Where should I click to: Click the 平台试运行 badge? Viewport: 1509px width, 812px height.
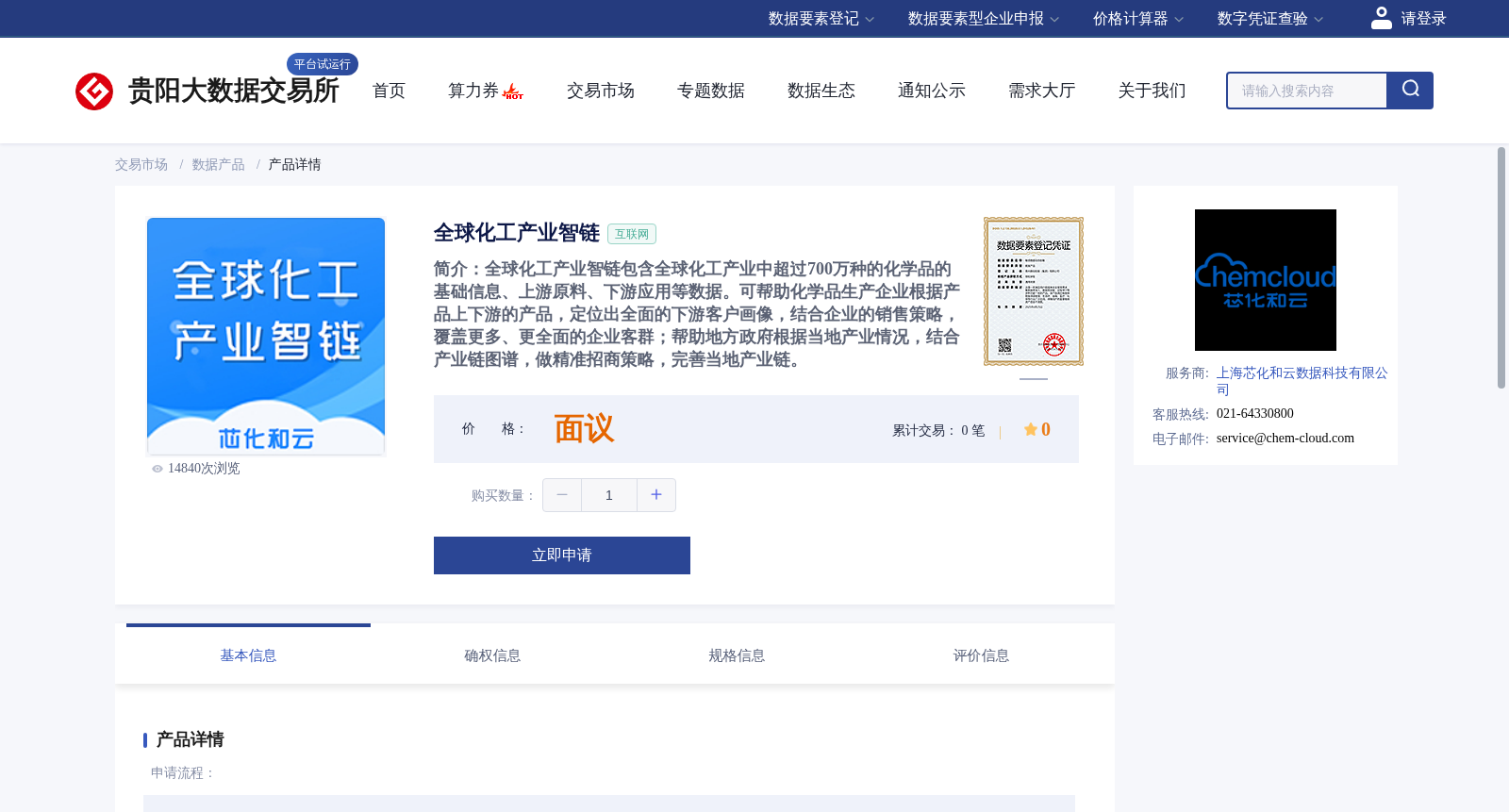click(323, 64)
